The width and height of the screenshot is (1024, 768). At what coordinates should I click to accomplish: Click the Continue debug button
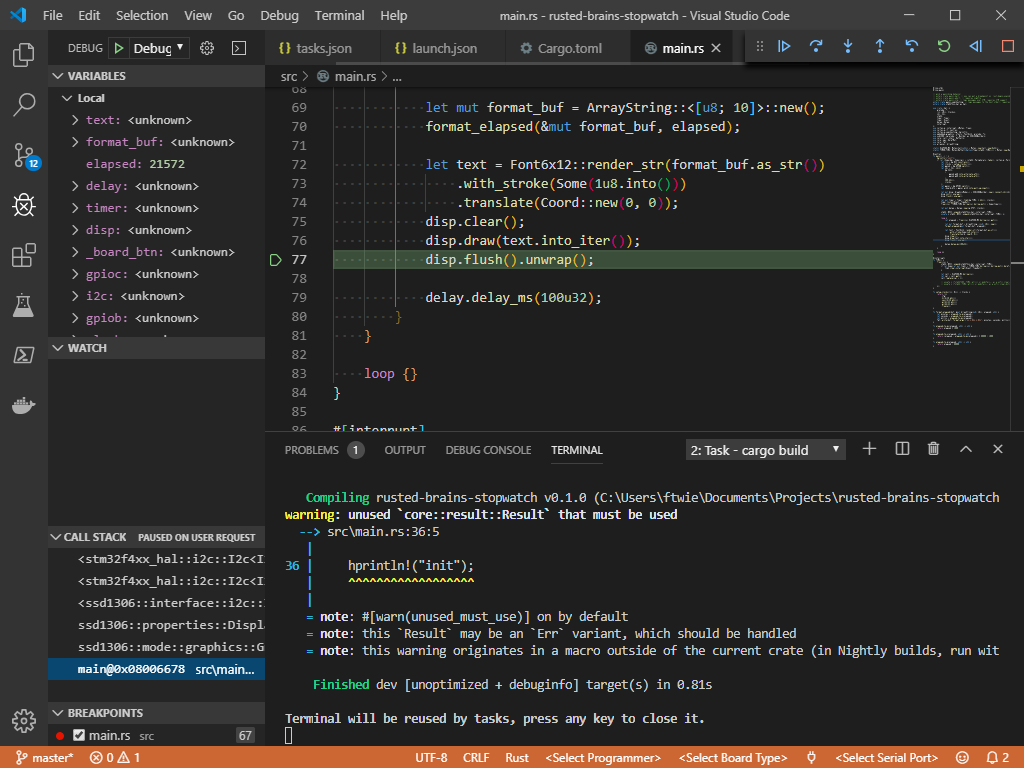(784, 46)
